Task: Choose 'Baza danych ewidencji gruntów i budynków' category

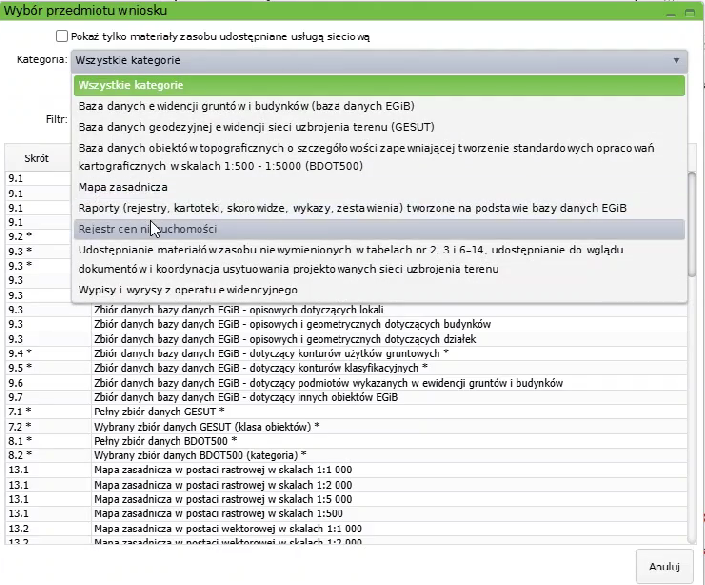Action: (x=247, y=106)
